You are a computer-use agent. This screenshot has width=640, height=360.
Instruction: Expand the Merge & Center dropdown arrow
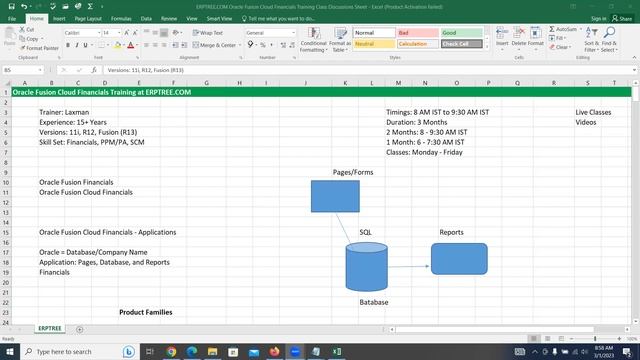tap(240, 45)
